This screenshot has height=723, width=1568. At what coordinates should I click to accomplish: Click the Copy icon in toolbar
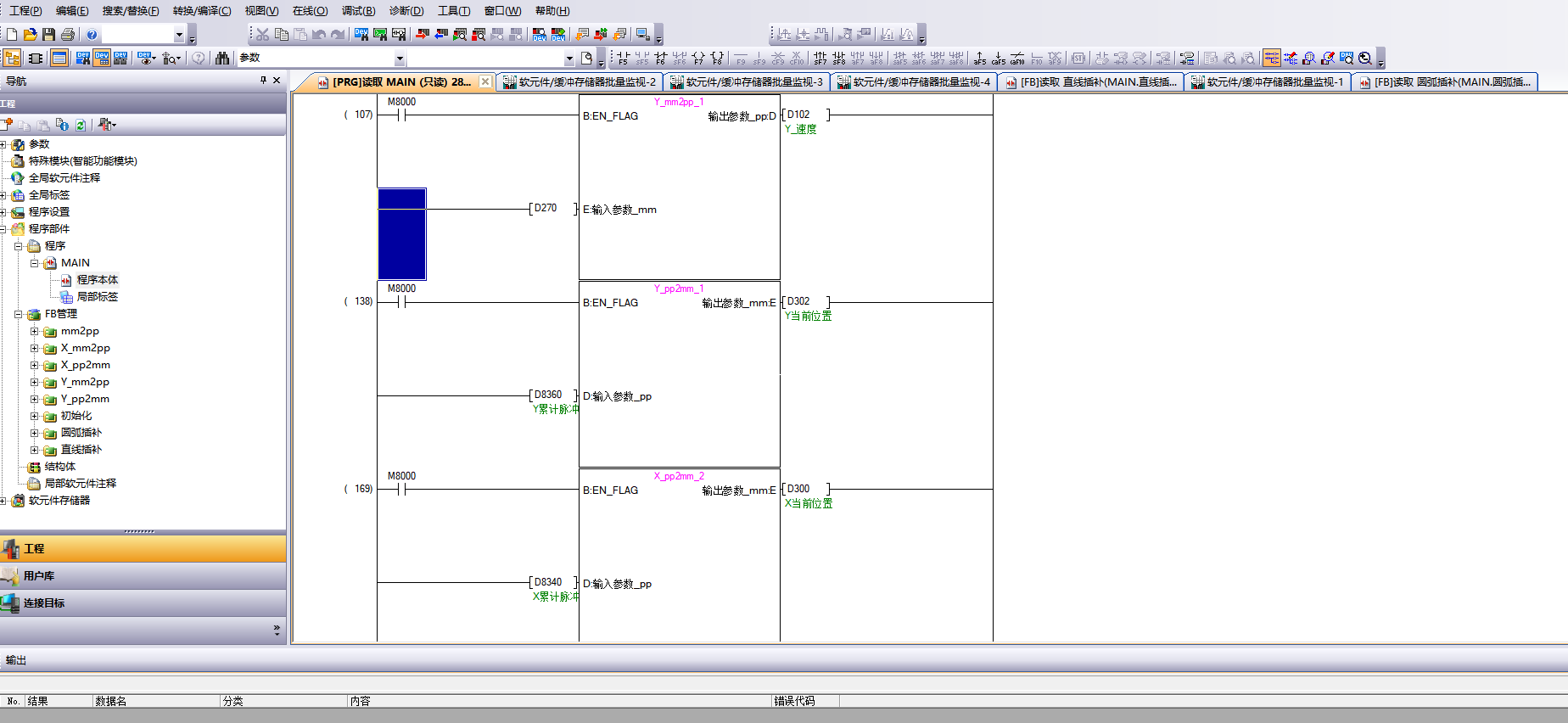pyautogui.click(x=282, y=35)
